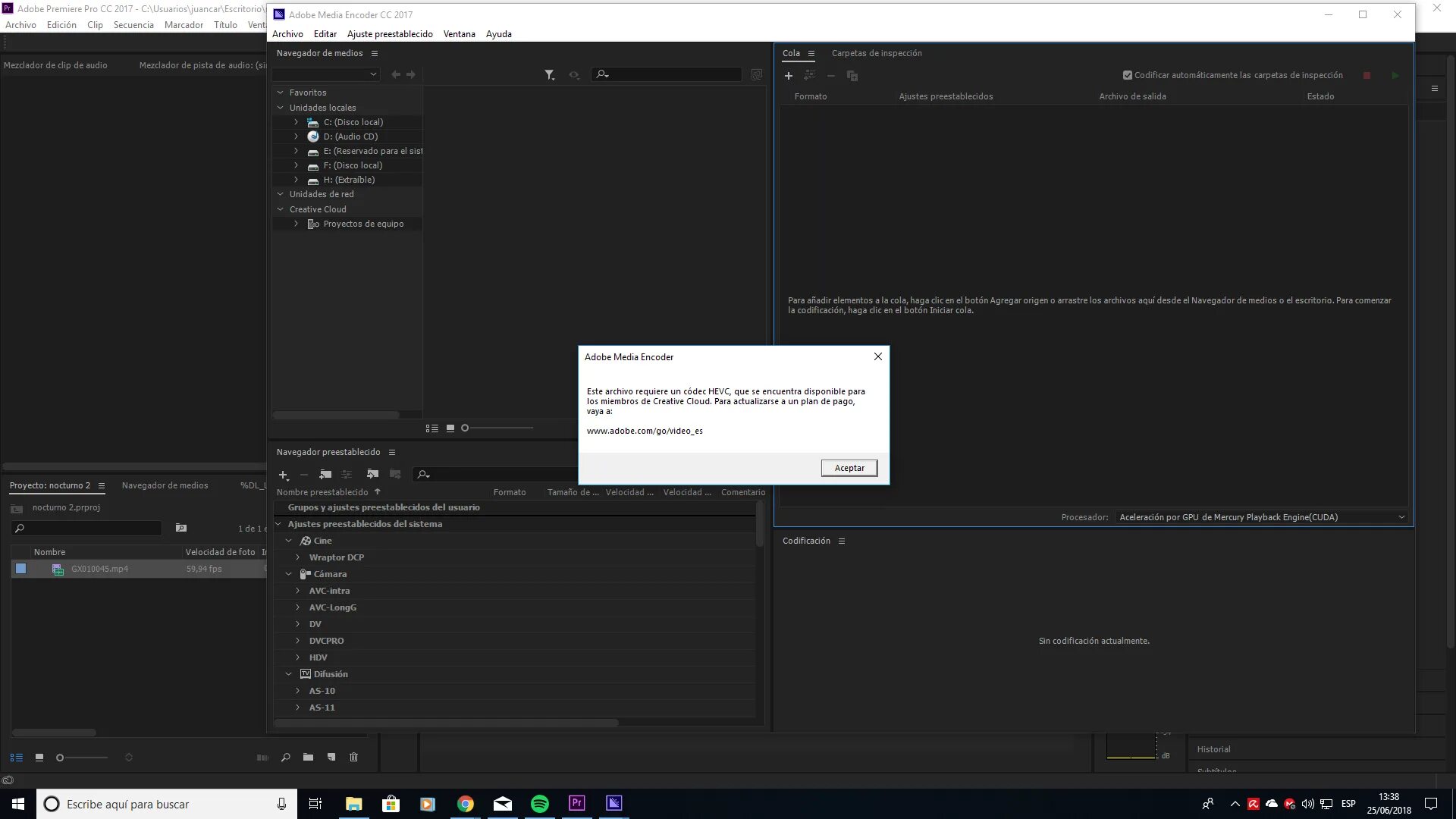Click the Add to queue icon
The width and height of the screenshot is (1456, 819).
(x=789, y=75)
